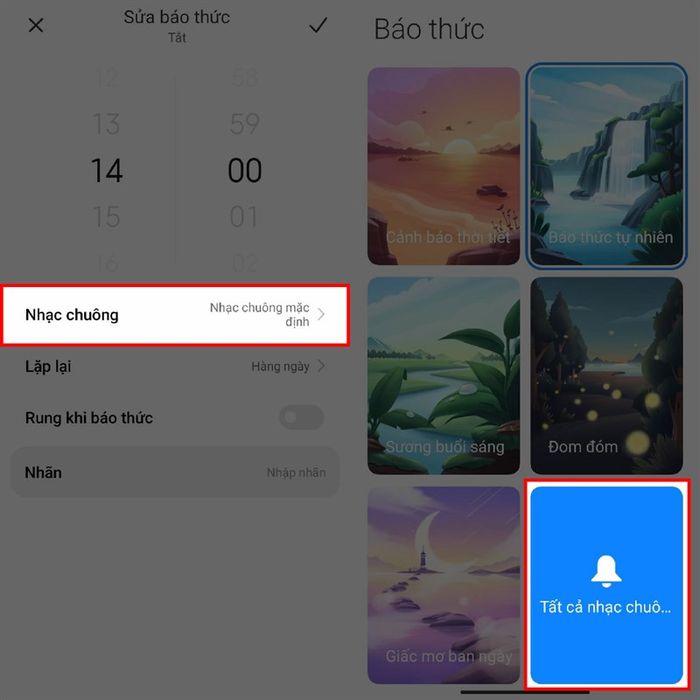The height and width of the screenshot is (700, 700).
Task: Tap the bell icon for all ringtones
Action: [x=606, y=571]
